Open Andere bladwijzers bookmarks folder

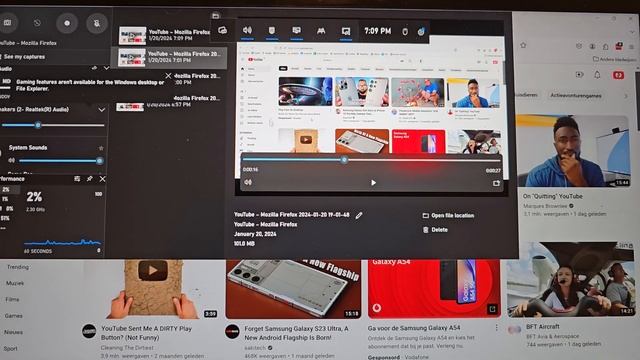pyautogui.click(x=614, y=59)
